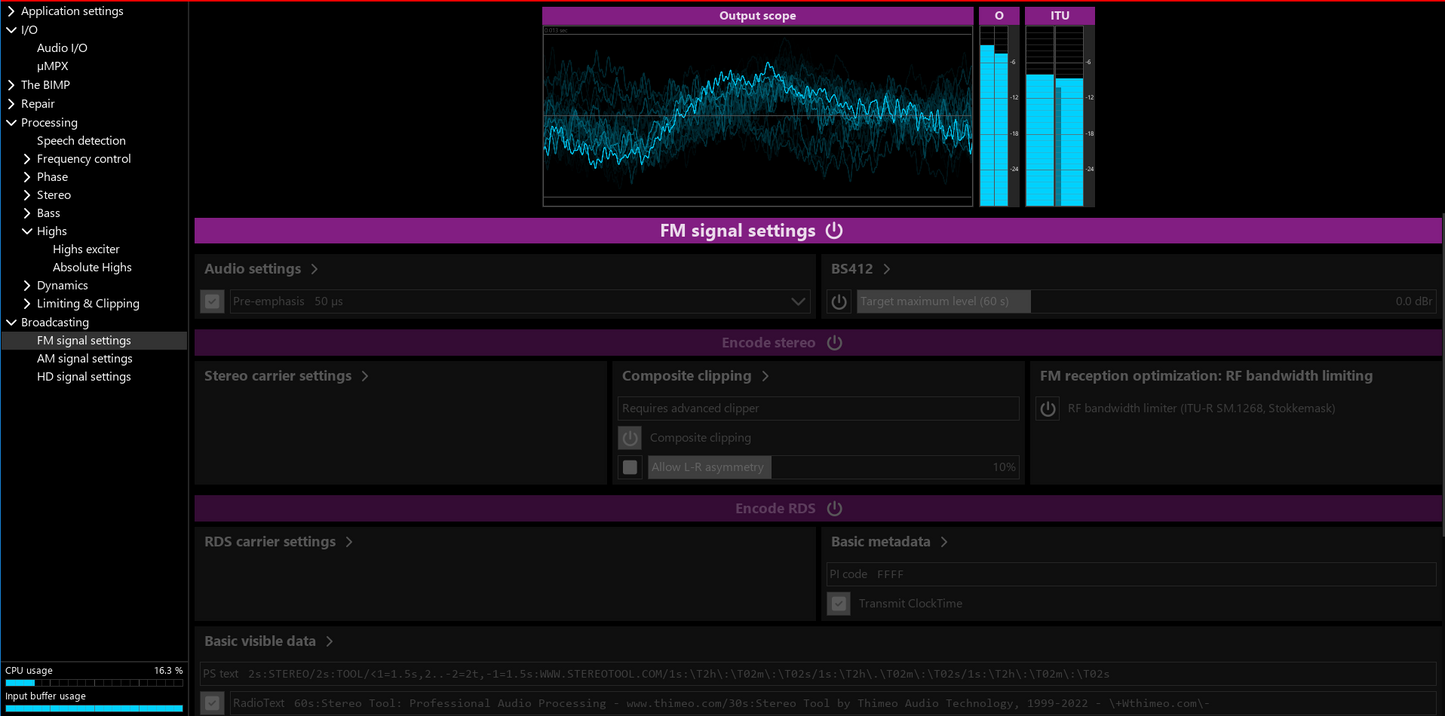Collapse the Highs tree section
Viewport: 1445px width, 716px height.
(x=27, y=231)
